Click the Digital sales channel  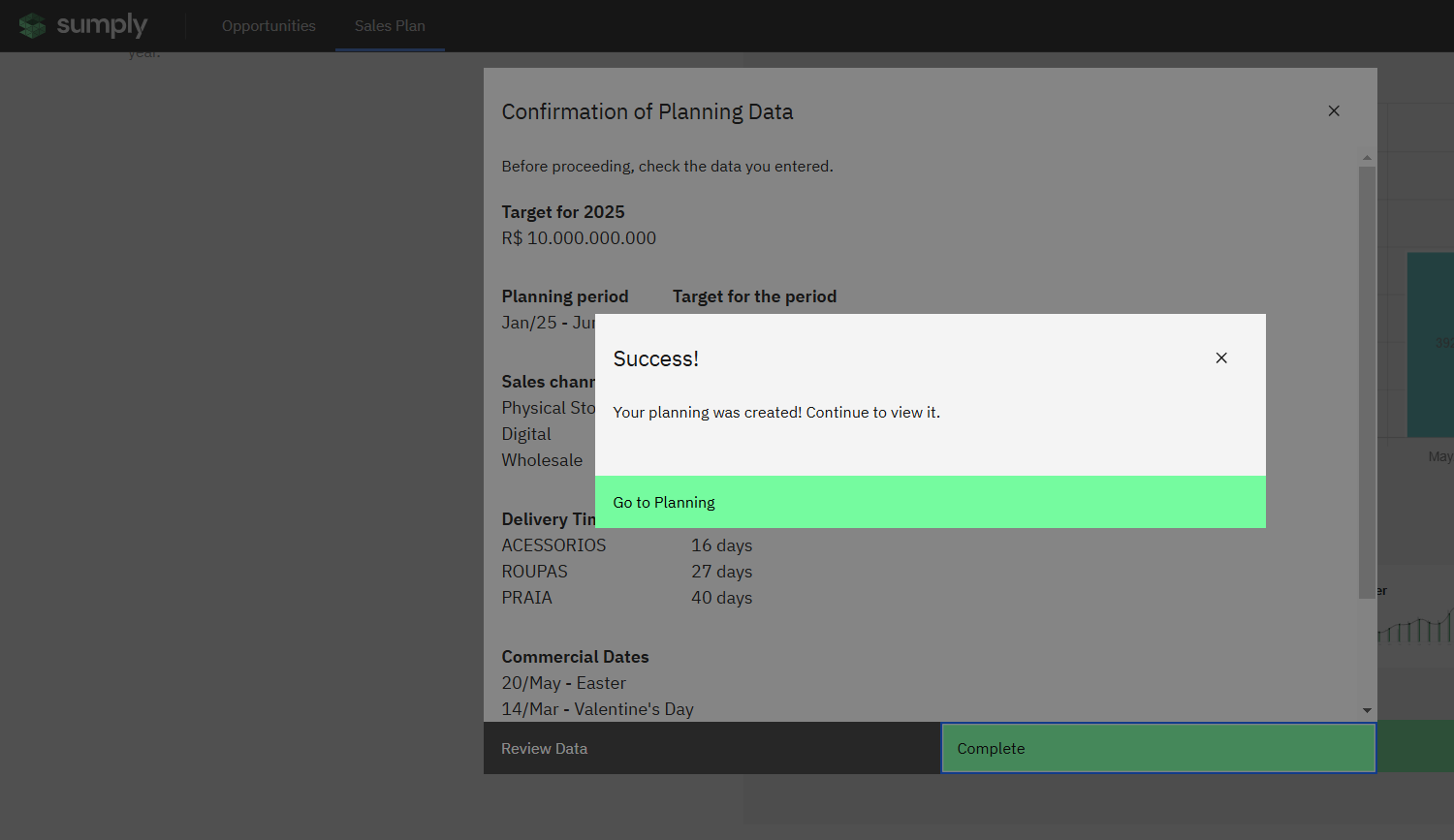(526, 434)
